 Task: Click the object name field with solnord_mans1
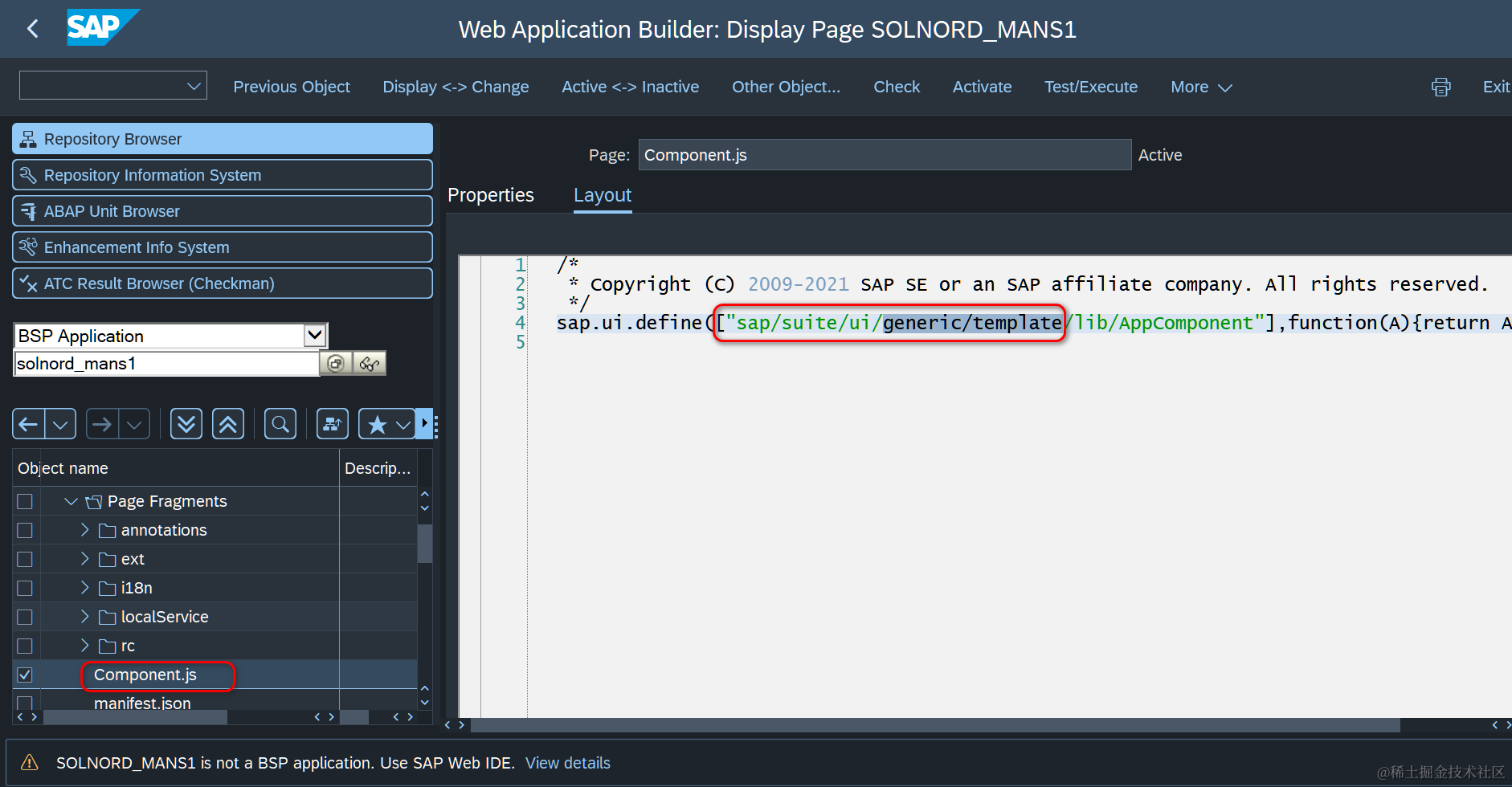click(167, 363)
